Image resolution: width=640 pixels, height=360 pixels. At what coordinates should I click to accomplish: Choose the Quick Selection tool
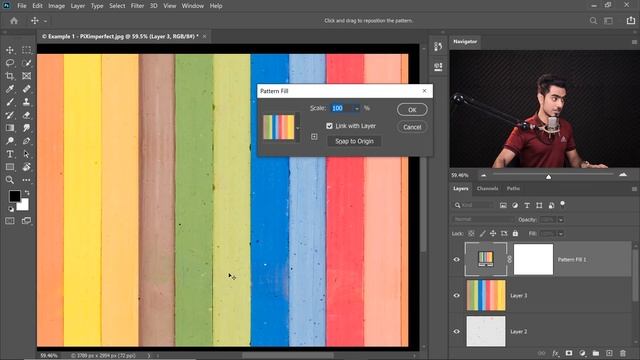point(27,63)
